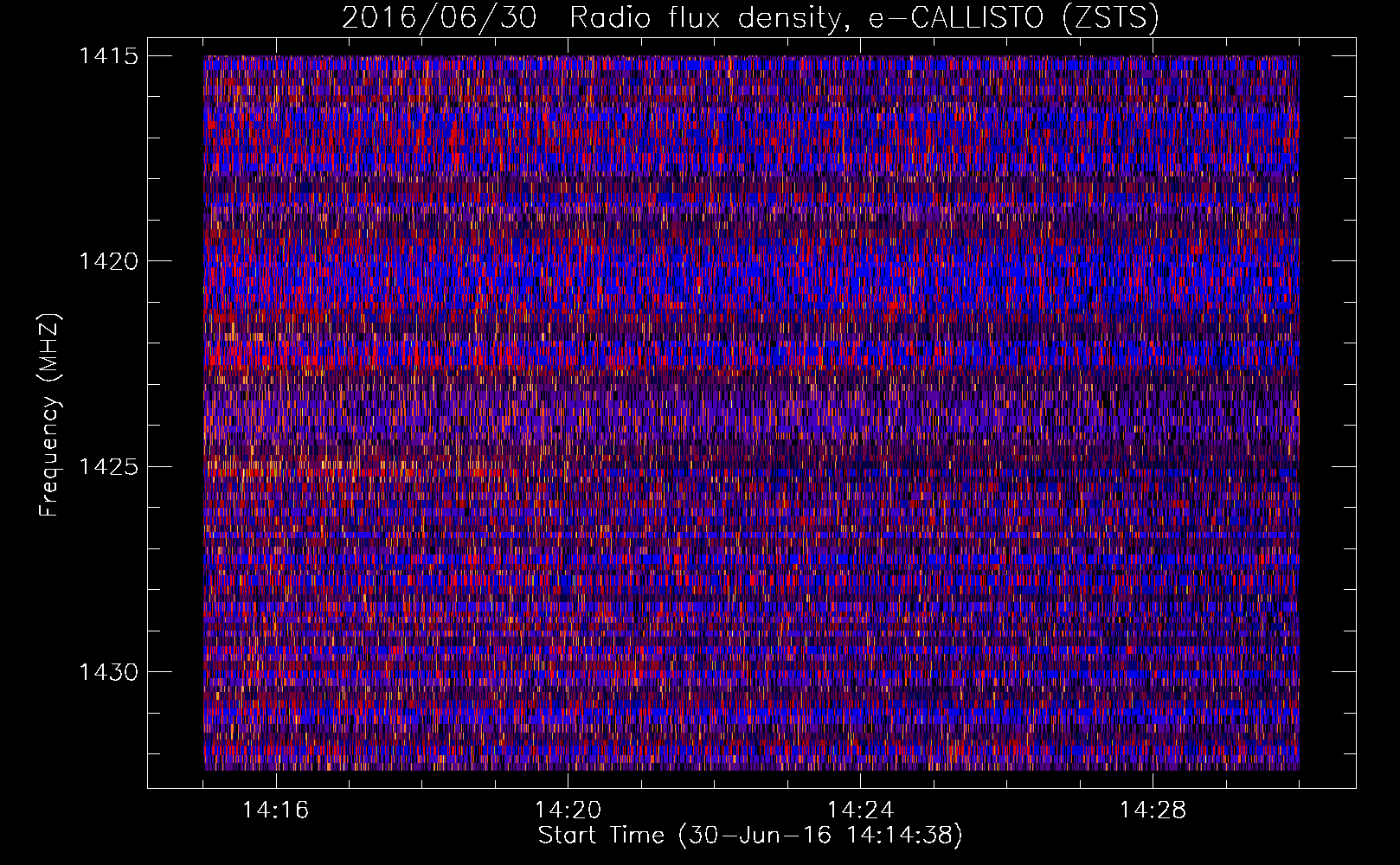Select the 1420 frequency axis label
This screenshot has width=1400, height=865.
[108, 261]
